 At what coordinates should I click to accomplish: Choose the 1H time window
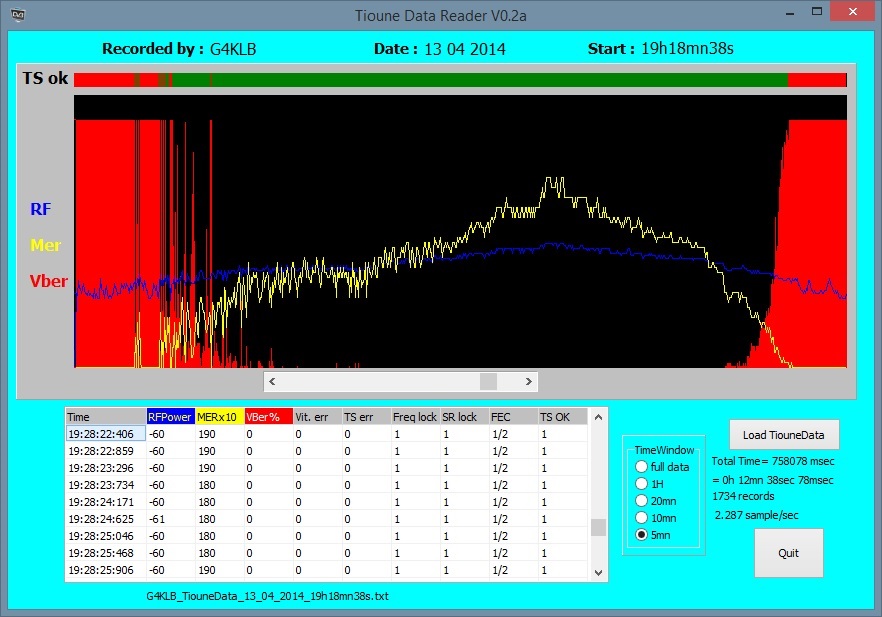(x=642, y=484)
